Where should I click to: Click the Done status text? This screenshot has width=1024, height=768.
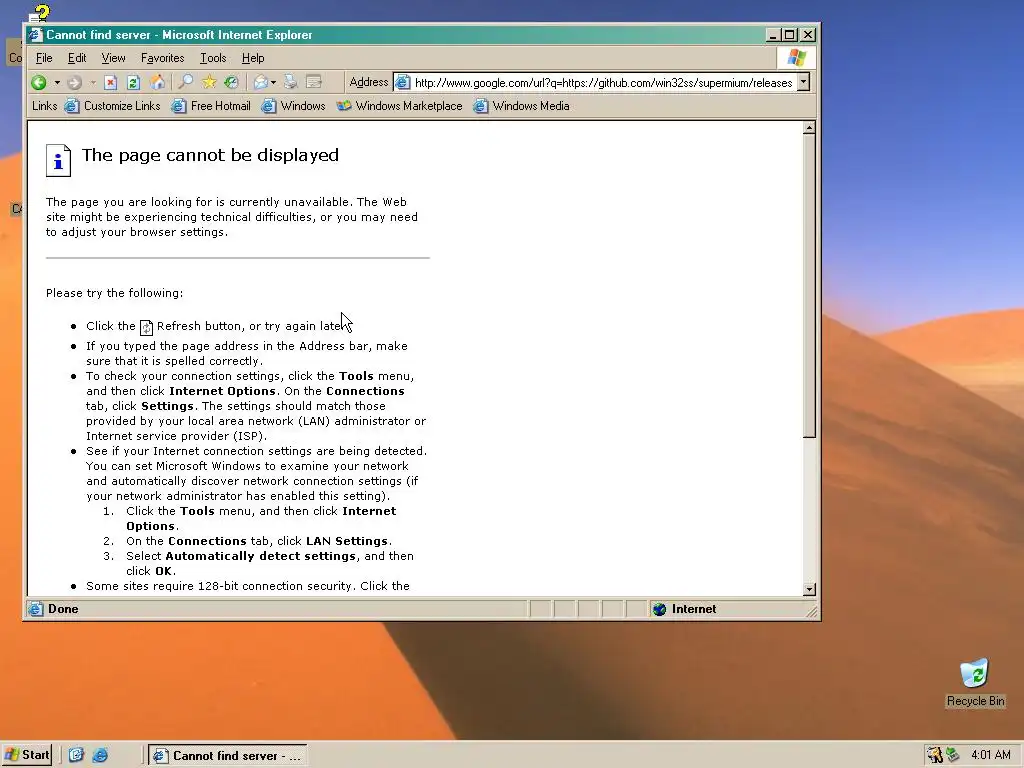(x=63, y=609)
